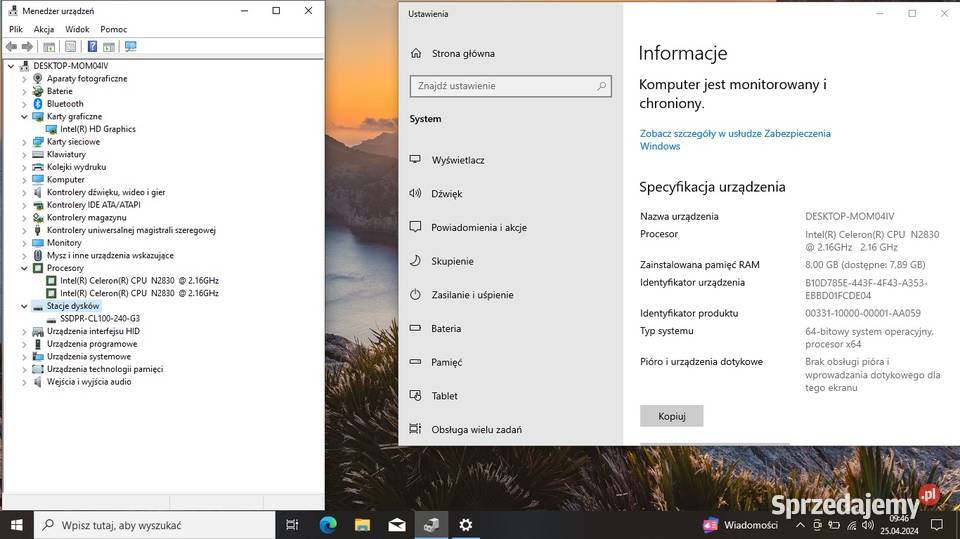This screenshot has width=960, height=539.
Task: Select Kontrolery IDE ATA/ATAPI row
Action: pyautogui.click(x=94, y=205)
